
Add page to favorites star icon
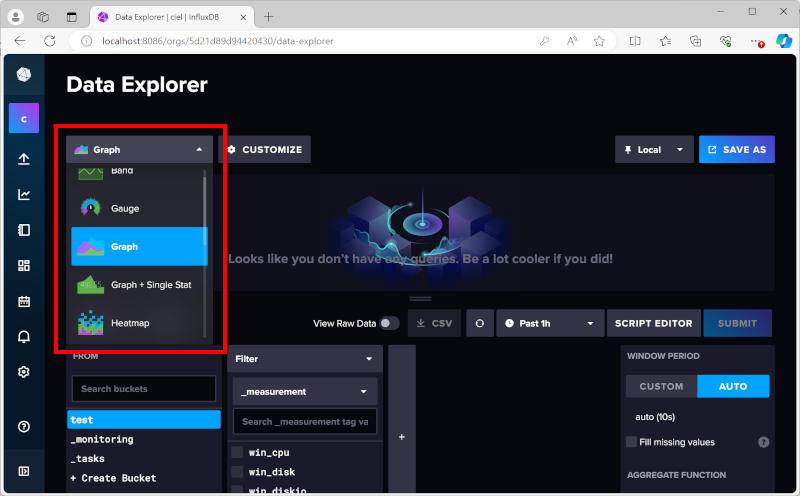point(599,41)
